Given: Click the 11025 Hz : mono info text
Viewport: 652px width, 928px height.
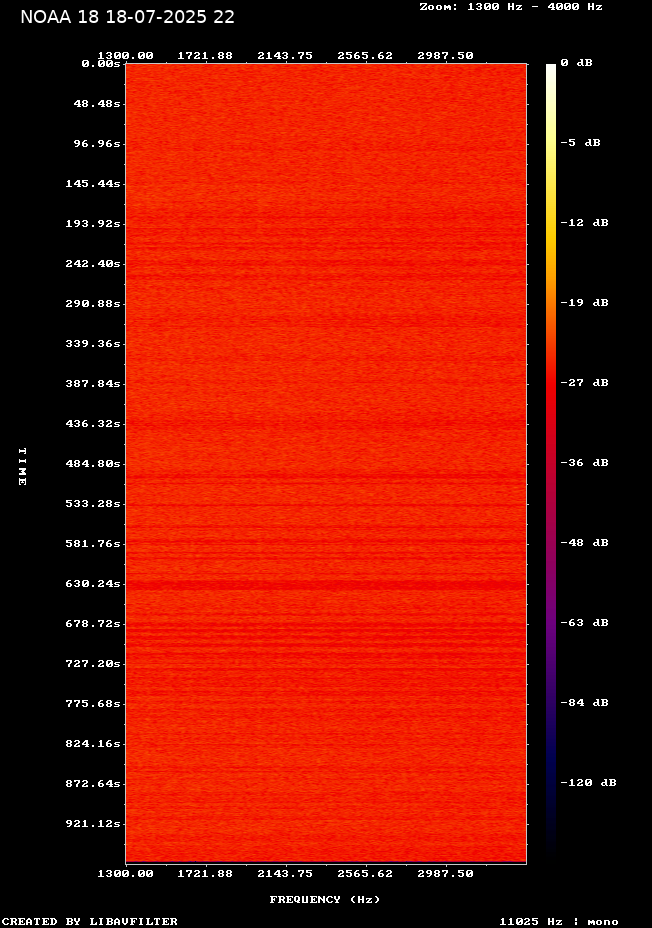Looking at the screenshot, I should pos(559,922).
